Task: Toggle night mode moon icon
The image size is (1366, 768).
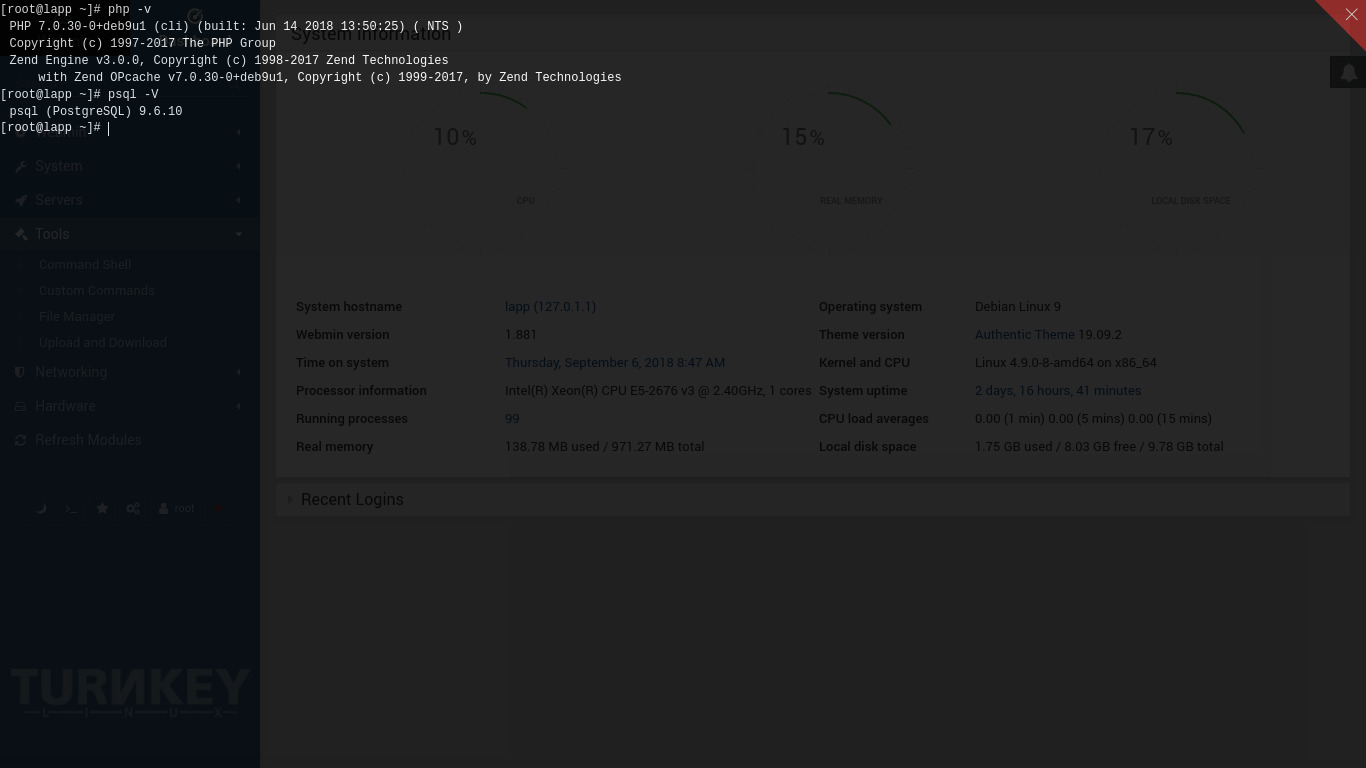Action: tap(41, 508)
